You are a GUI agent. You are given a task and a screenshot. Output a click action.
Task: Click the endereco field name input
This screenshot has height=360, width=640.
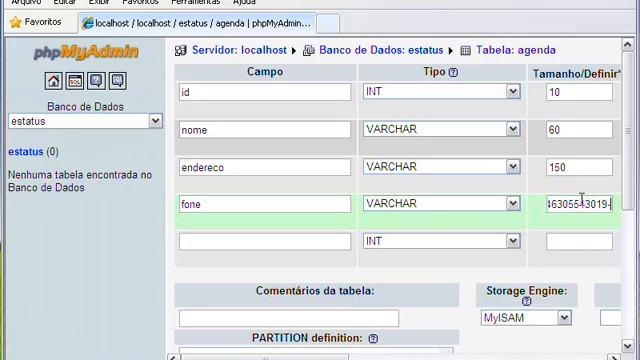tap(265, 167)
